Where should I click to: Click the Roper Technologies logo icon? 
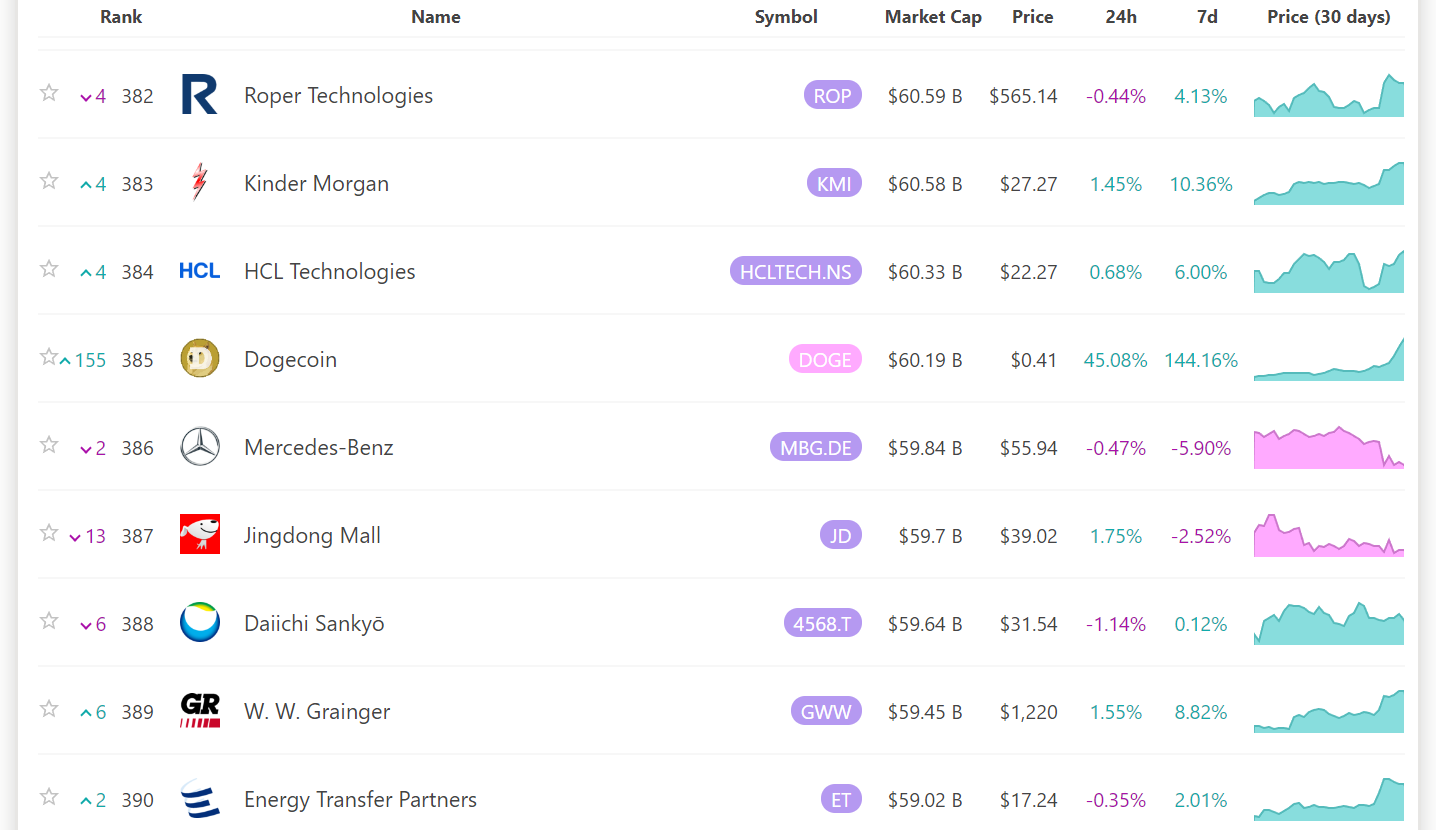[x=199, y=95]
